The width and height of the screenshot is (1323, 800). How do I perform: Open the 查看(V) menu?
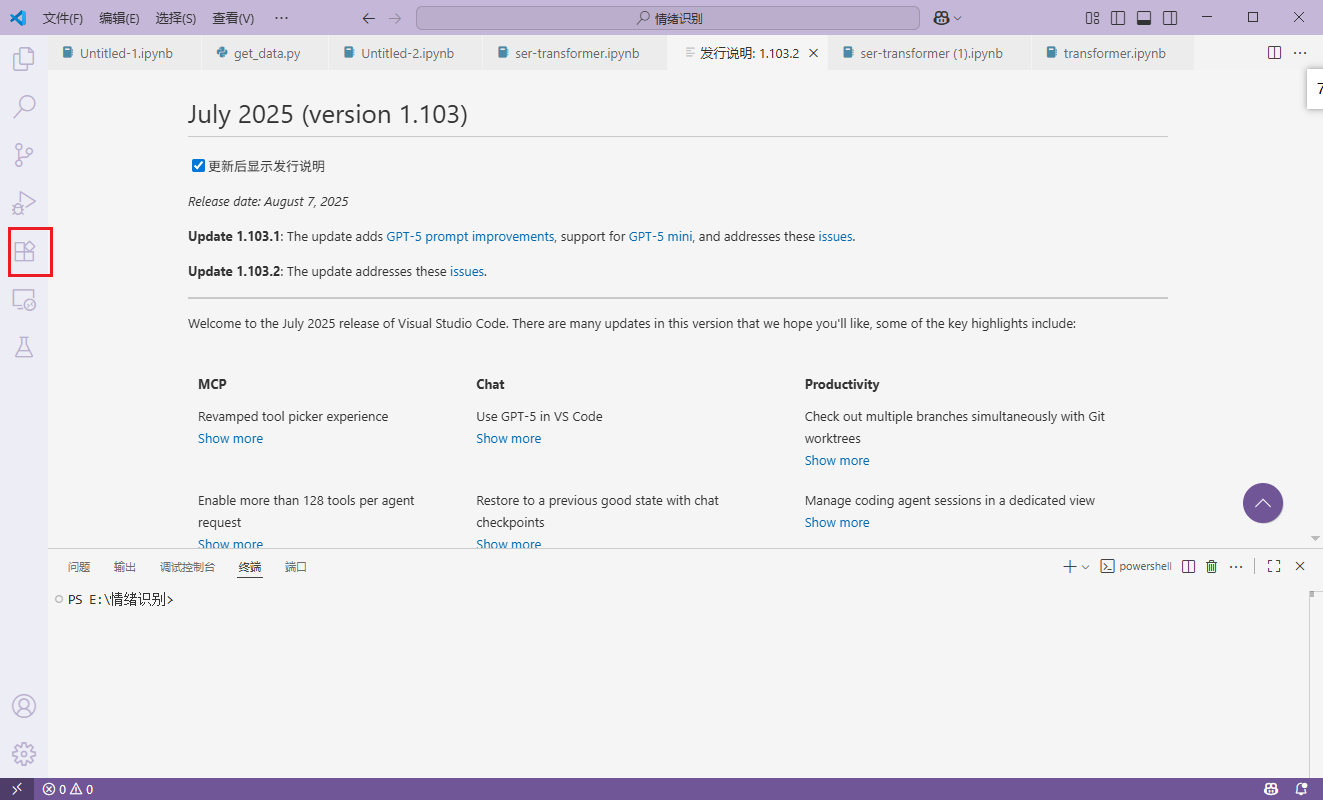click(x=233, y=18)
